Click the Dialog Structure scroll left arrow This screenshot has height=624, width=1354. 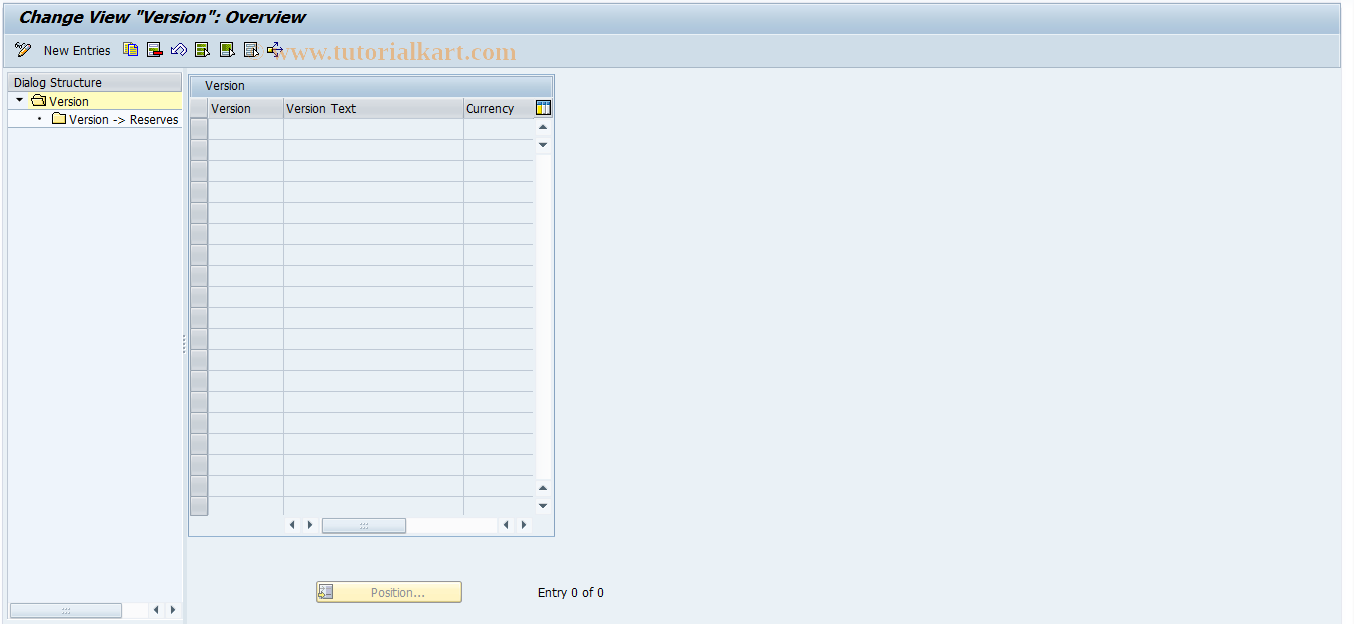(156, 610)
